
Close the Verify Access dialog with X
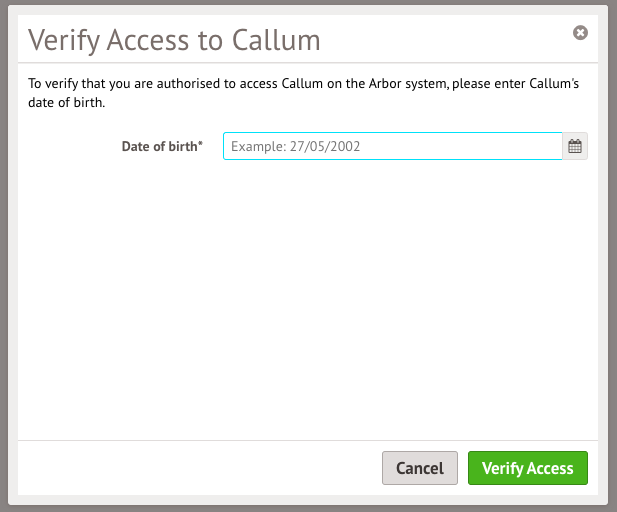click(x=580, y=33)
